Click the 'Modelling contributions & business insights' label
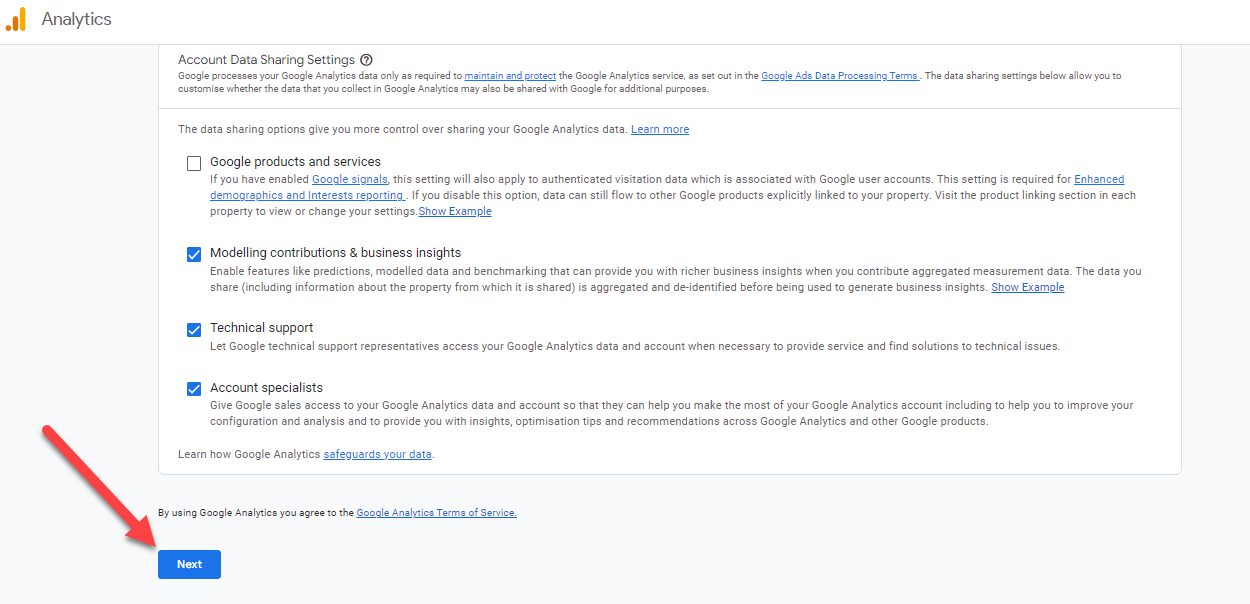Viewport: 1250px width, 604px height. coord(335,253)
